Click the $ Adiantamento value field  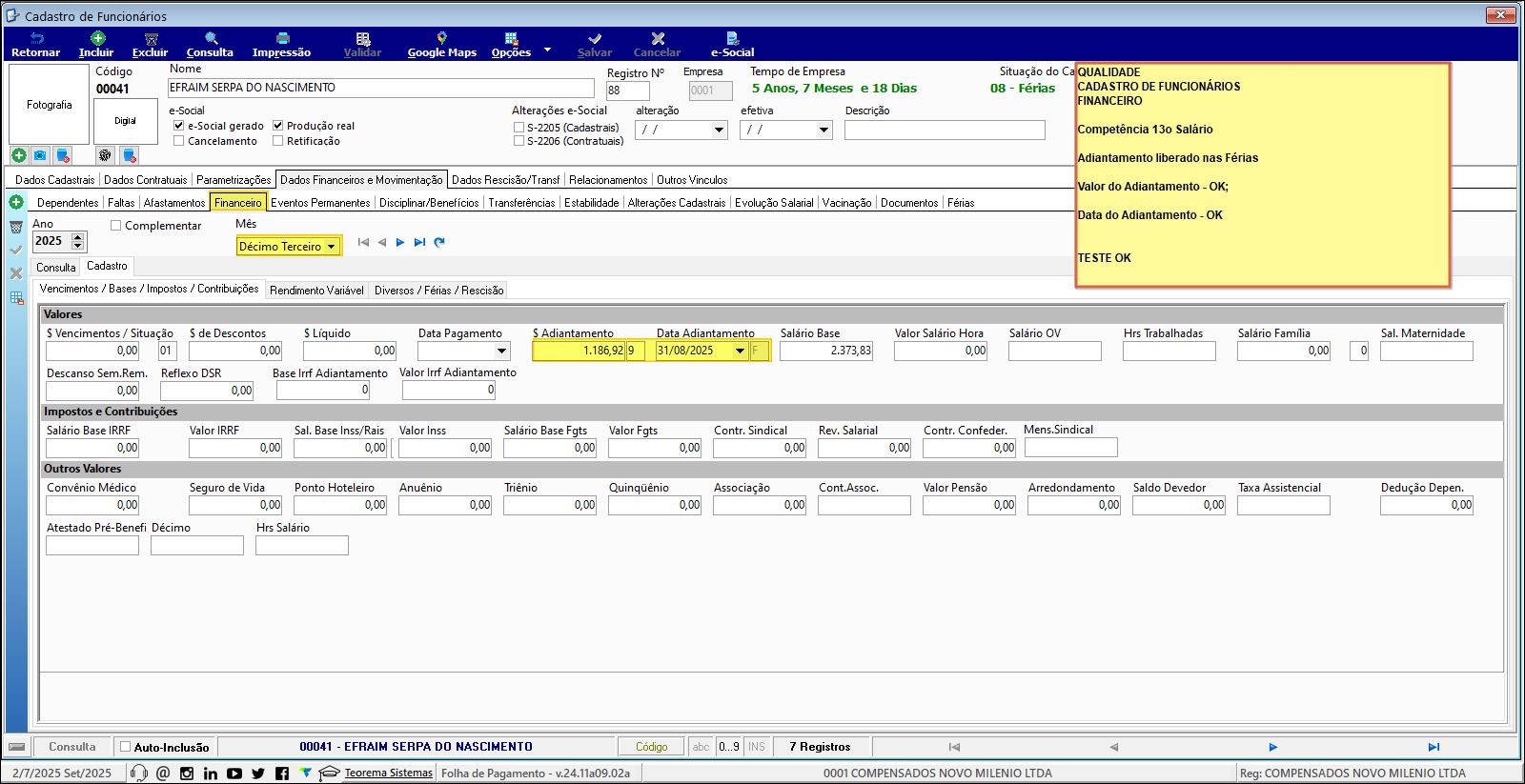tap(579, 351)
